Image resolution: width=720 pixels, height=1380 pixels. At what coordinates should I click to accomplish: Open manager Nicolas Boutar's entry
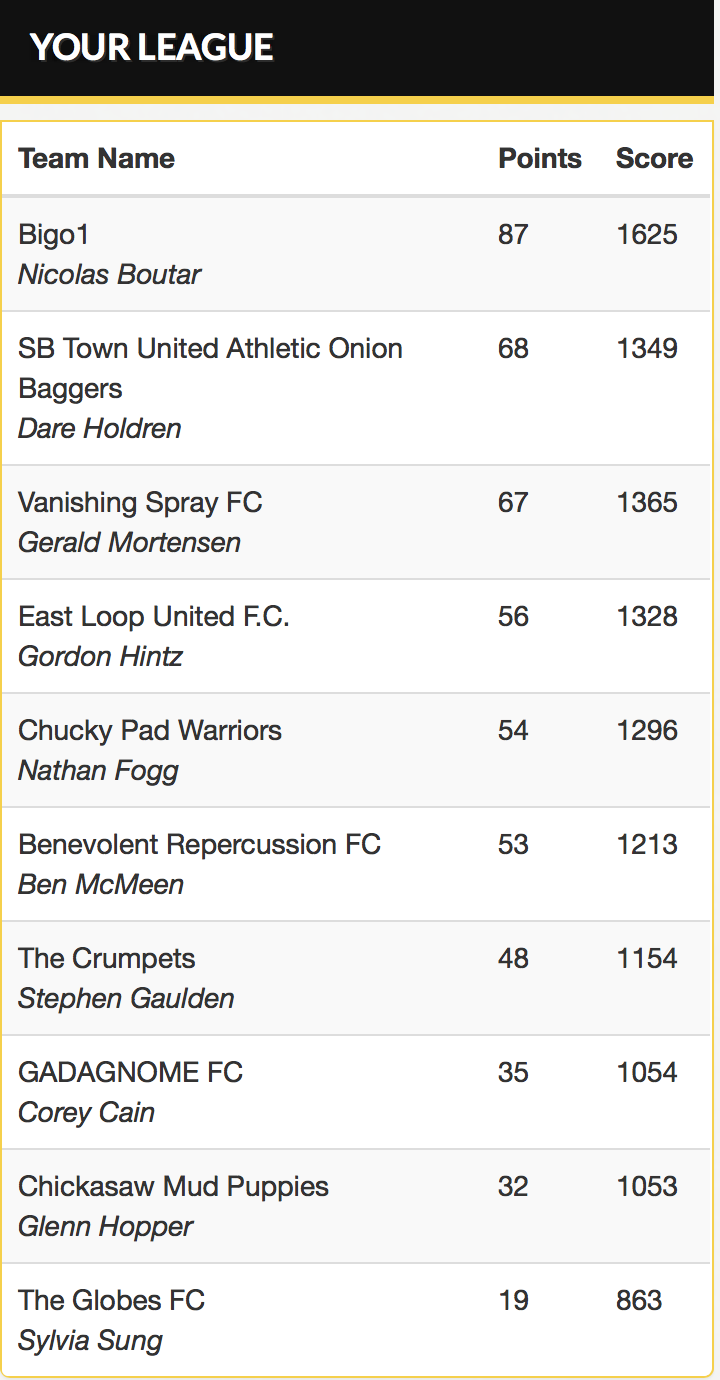click(x=109, y=274)
